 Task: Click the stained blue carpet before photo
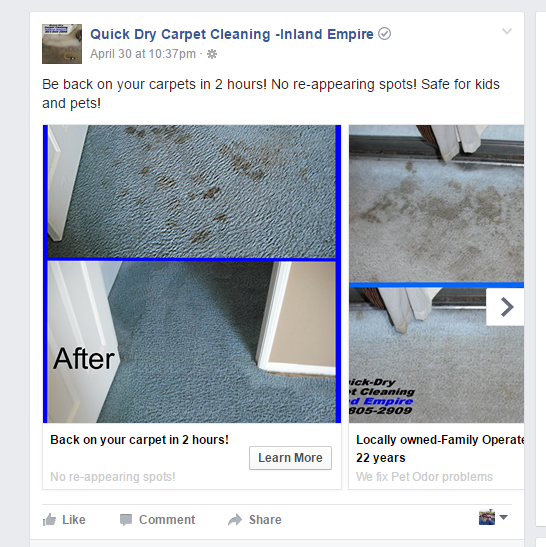192,191
